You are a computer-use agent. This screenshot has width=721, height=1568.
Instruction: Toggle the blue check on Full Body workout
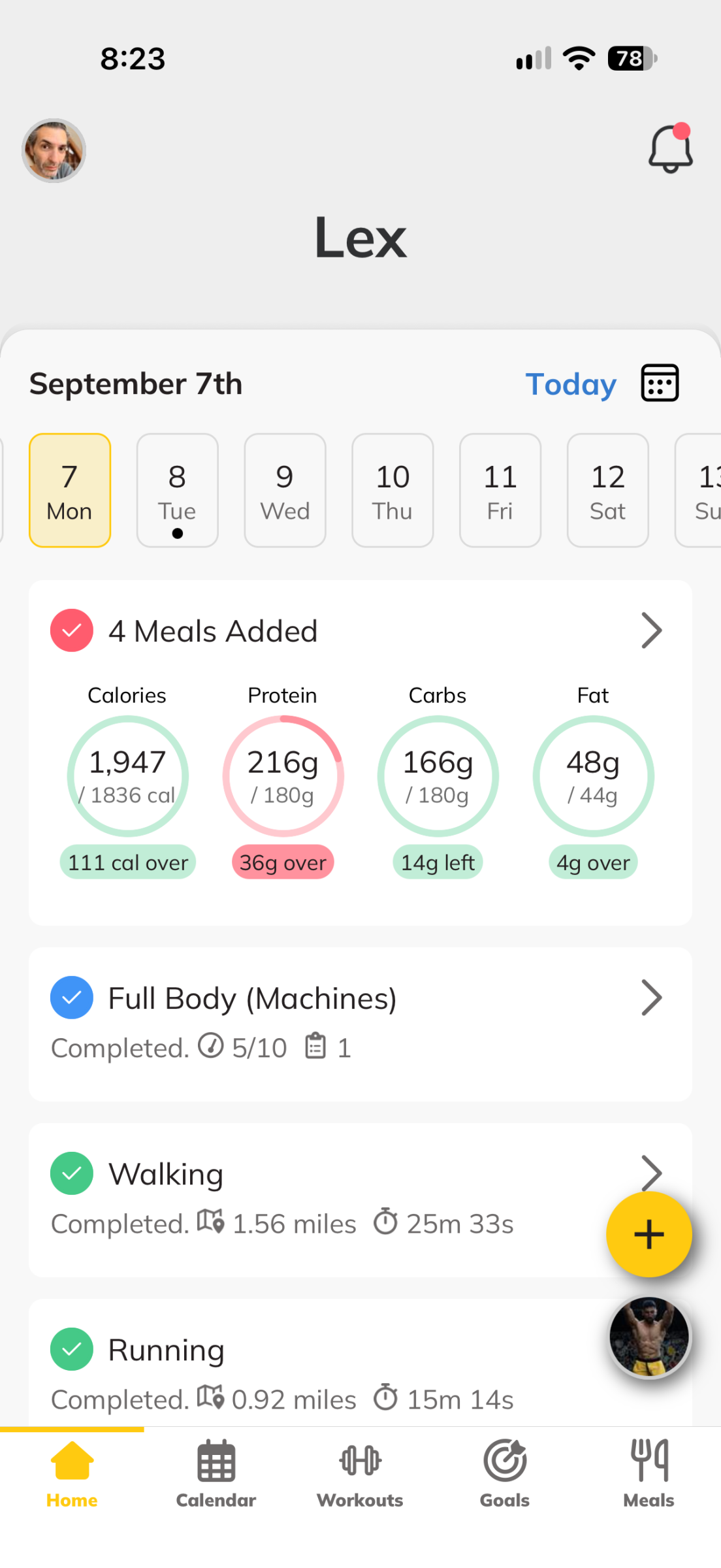click(x=72, y=998)
